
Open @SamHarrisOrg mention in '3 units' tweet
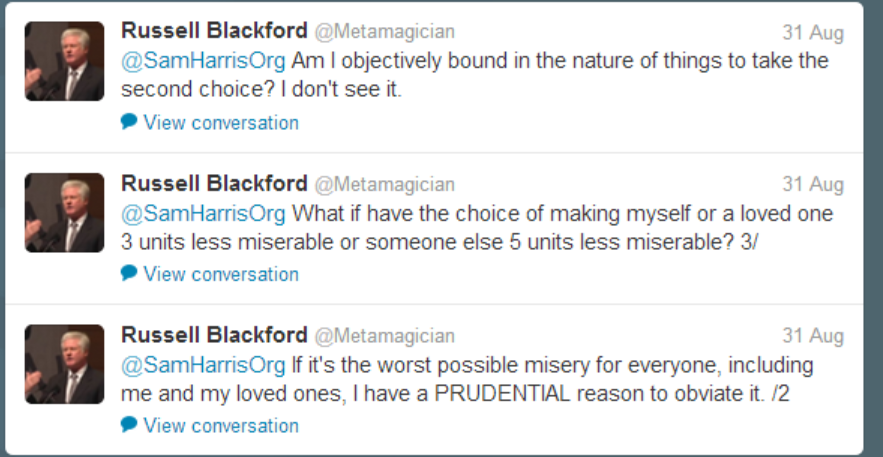(203, 214)
